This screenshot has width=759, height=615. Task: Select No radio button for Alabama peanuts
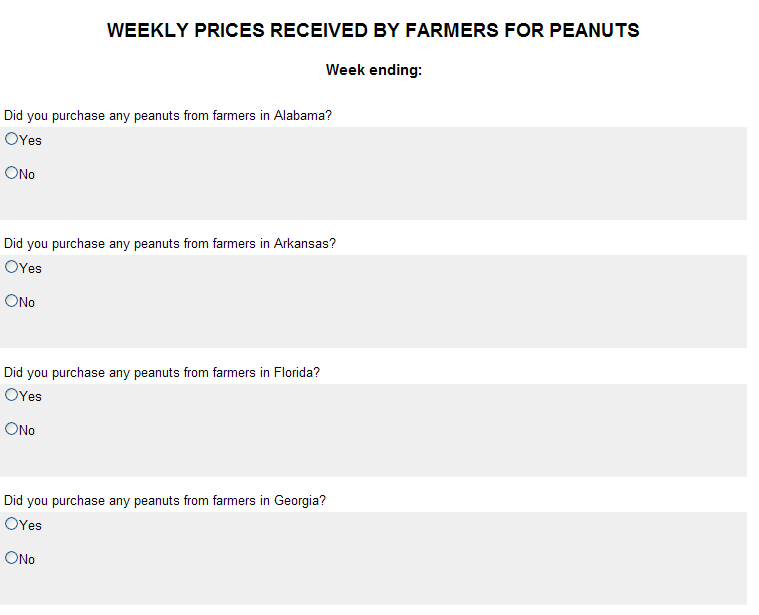(12, 173)
